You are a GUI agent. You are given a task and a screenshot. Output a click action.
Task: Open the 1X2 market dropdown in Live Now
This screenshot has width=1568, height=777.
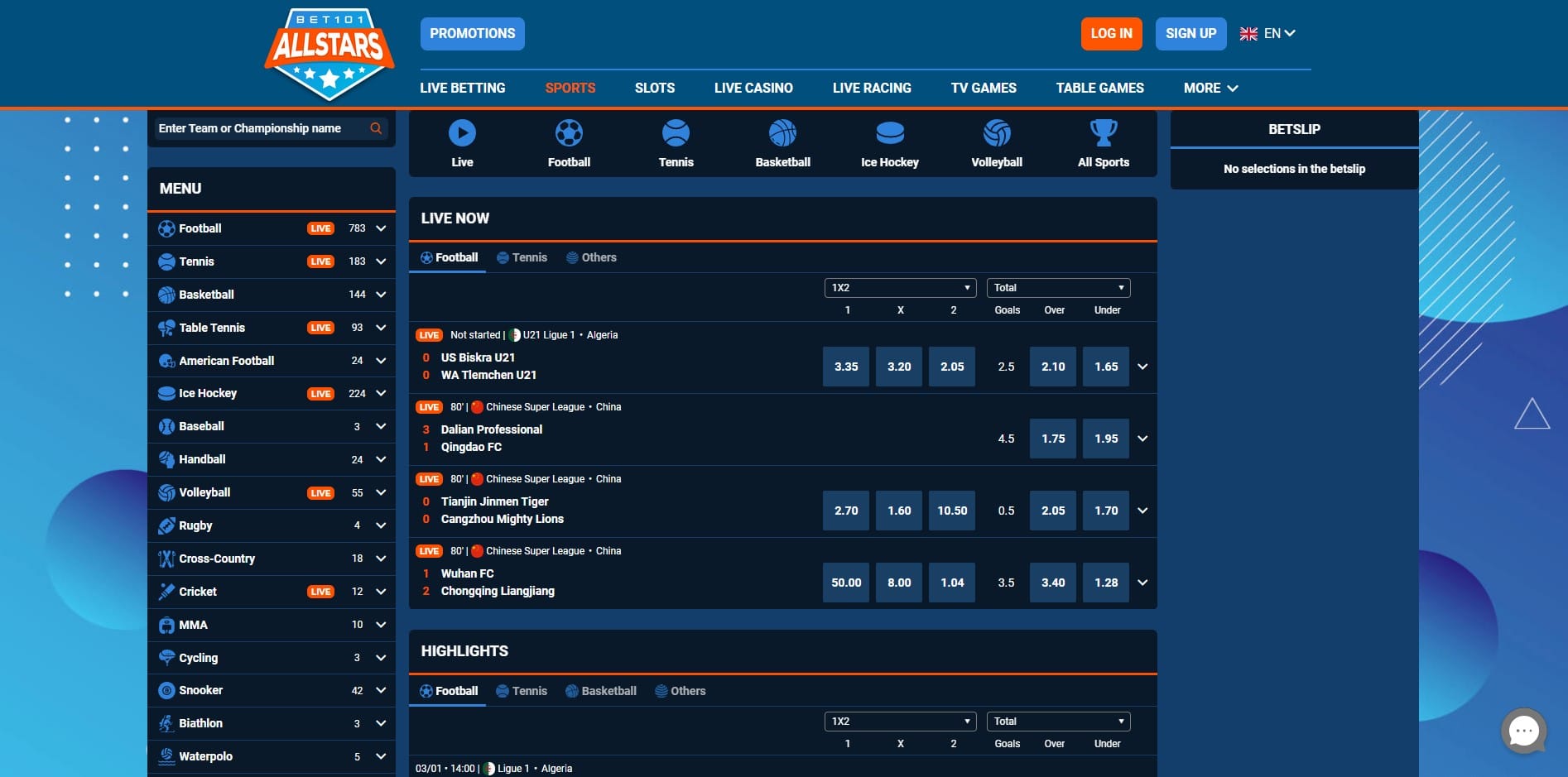tap(900, 288)
